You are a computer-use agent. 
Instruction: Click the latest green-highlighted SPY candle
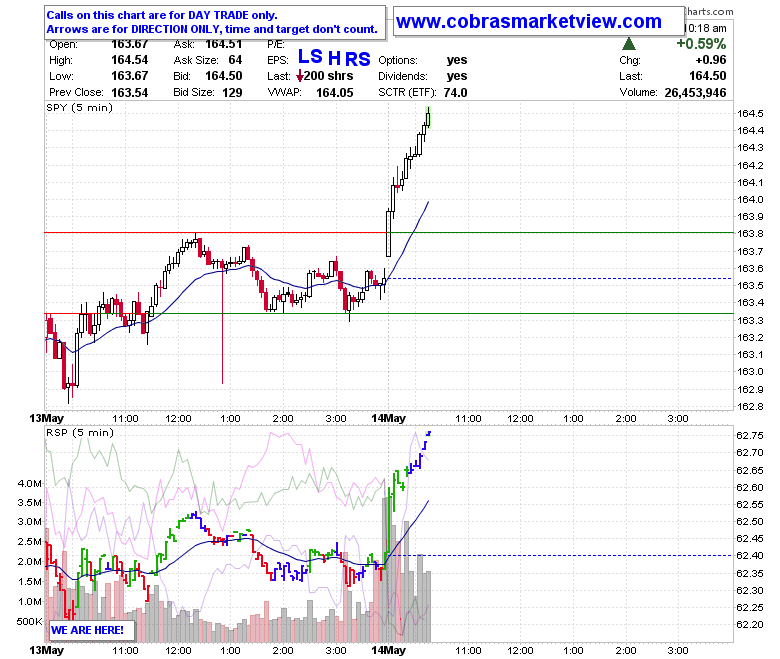point(428,118)
